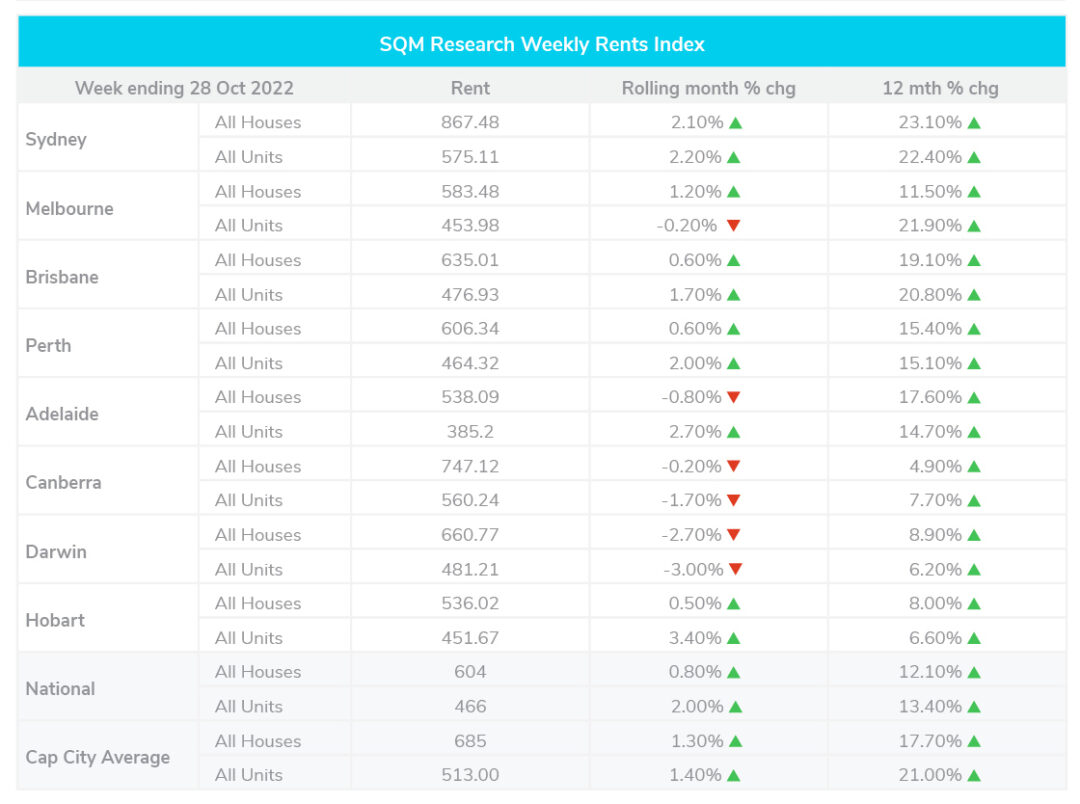Click red down arrow beside Melbourne units -0.20%

733,225
